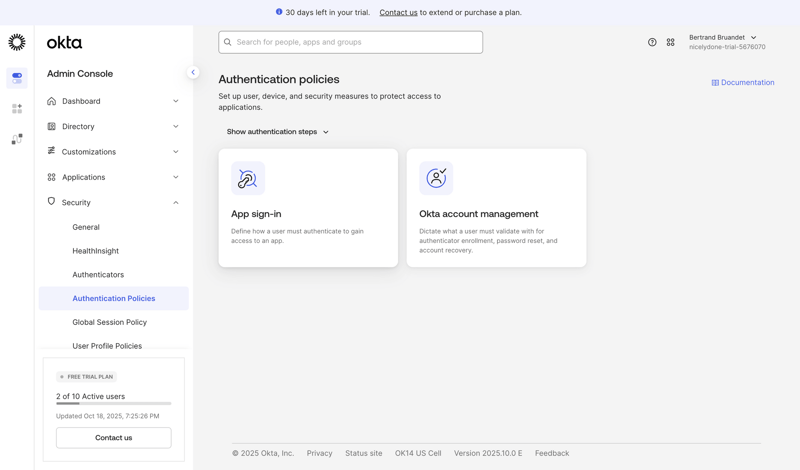Open the General security page
The width and height of the screenshot is (800, 470).
[86, 227]
